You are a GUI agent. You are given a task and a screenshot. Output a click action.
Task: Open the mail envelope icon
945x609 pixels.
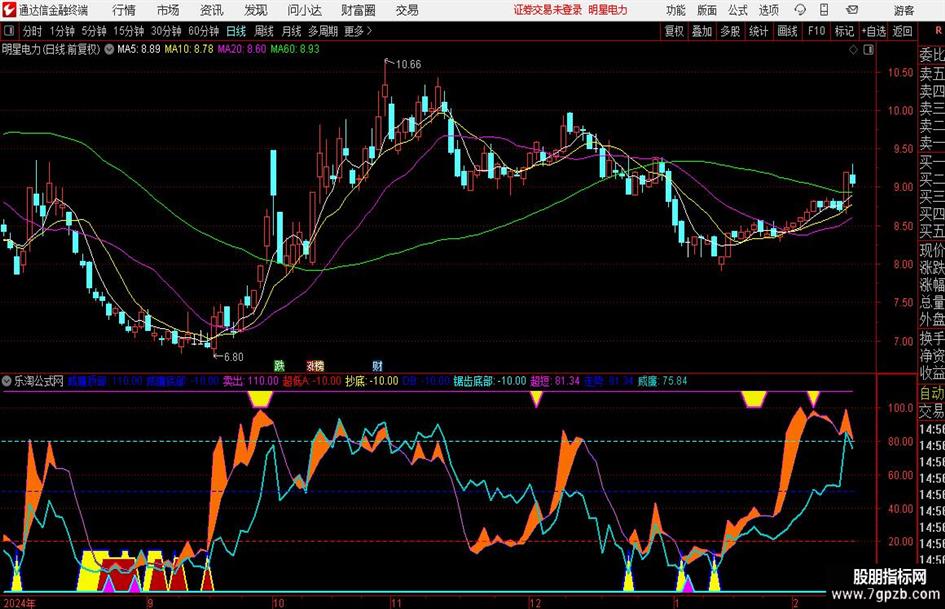click(852, 10)
